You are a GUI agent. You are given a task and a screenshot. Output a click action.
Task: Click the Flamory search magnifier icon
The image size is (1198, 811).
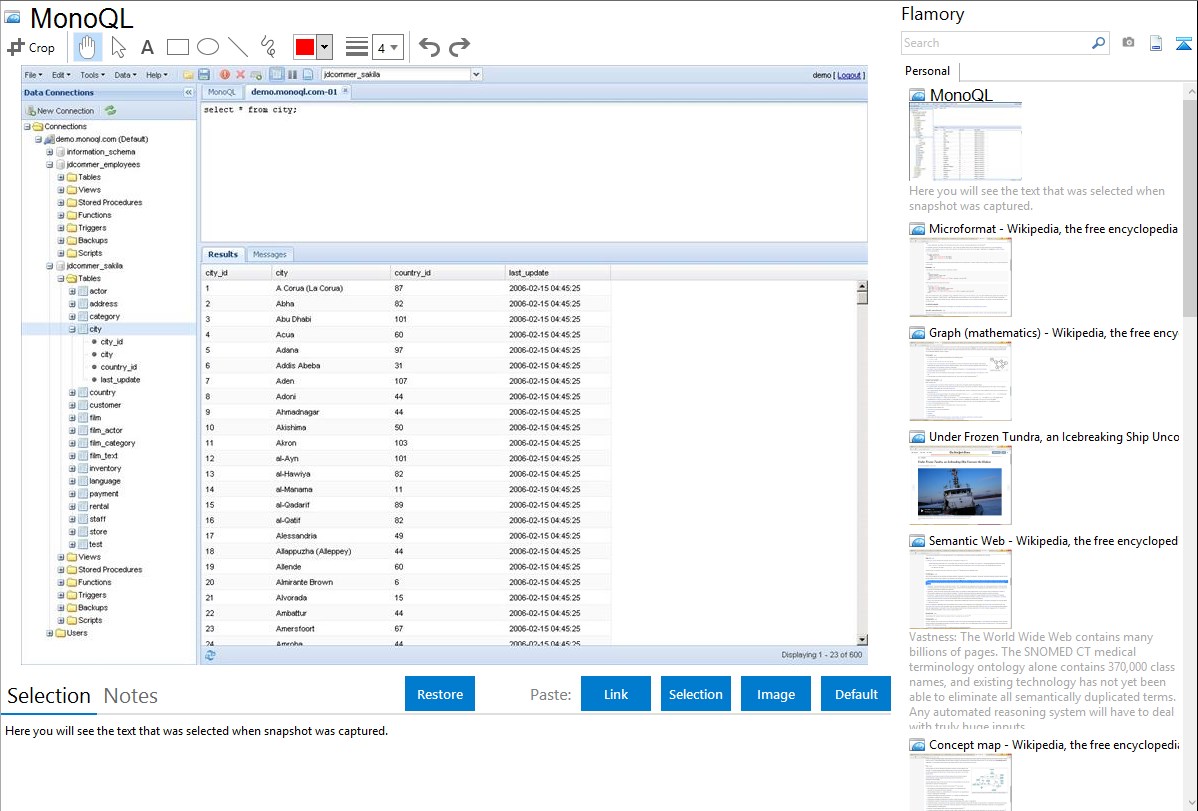coord(1098,43)
